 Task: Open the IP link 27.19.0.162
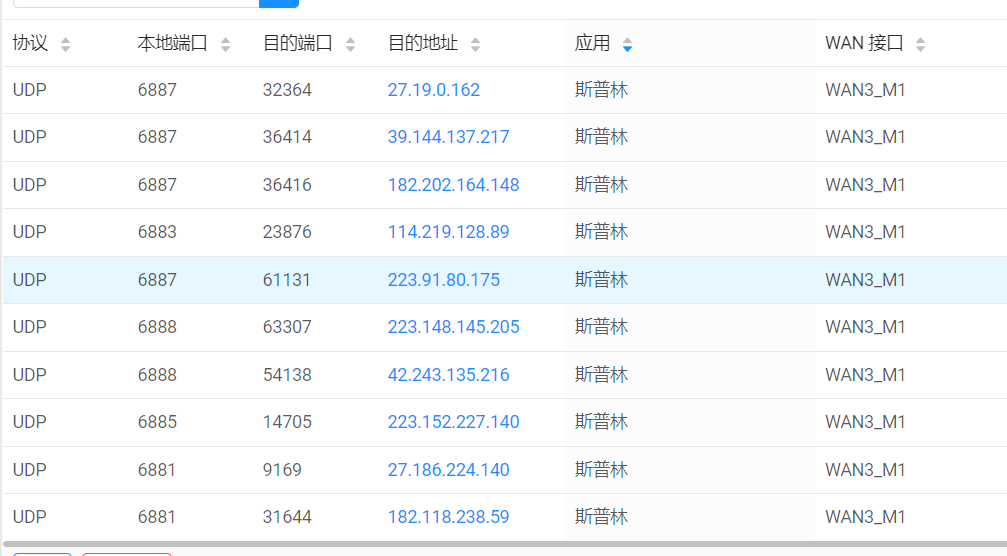click(x=433, y=90)
